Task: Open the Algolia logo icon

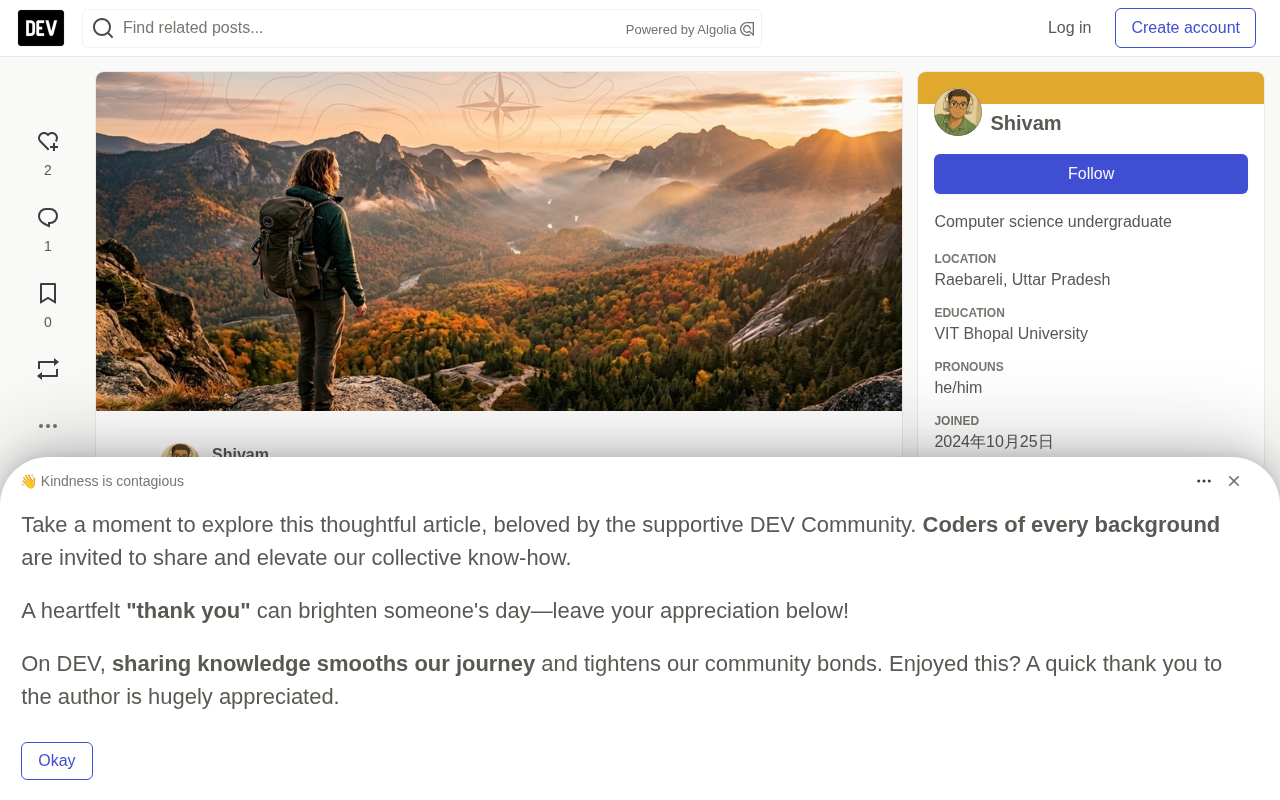Action: [x=747, y=30]
